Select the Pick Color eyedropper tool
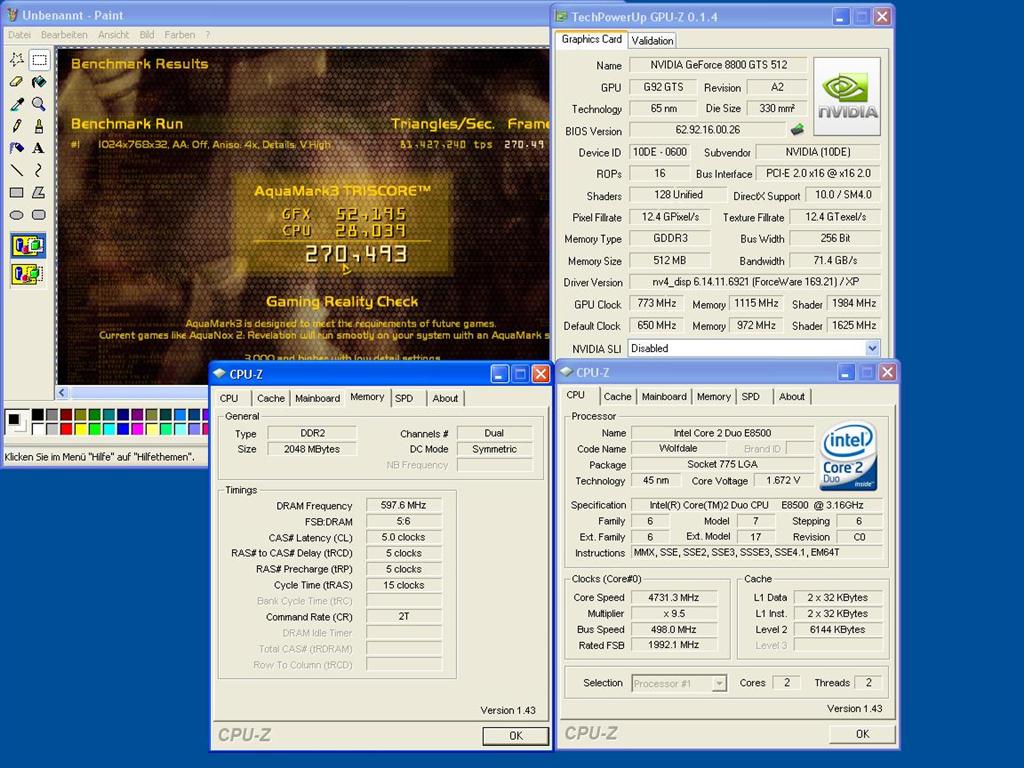The height and width of the screenshot is (768, 1024). click(x=17, y=104)
